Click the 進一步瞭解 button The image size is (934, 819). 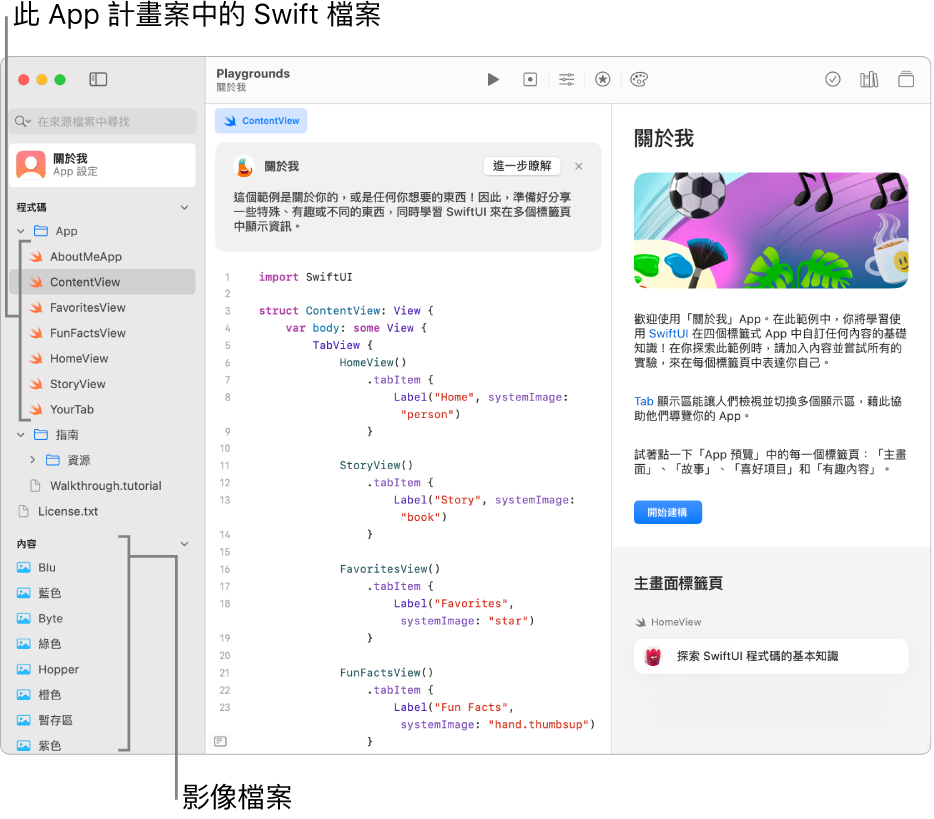pos(522,166)
